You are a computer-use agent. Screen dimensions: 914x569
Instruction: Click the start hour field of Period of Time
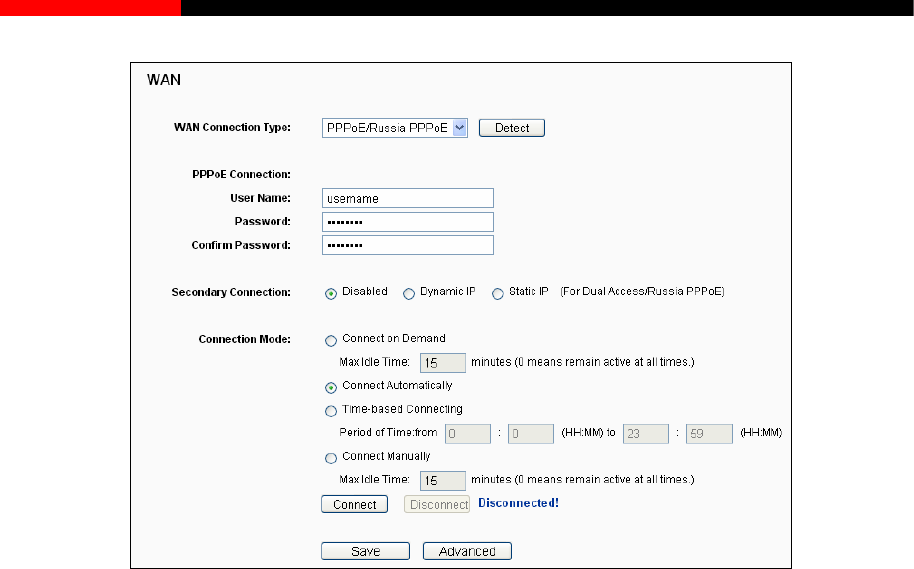pos(468,434)
